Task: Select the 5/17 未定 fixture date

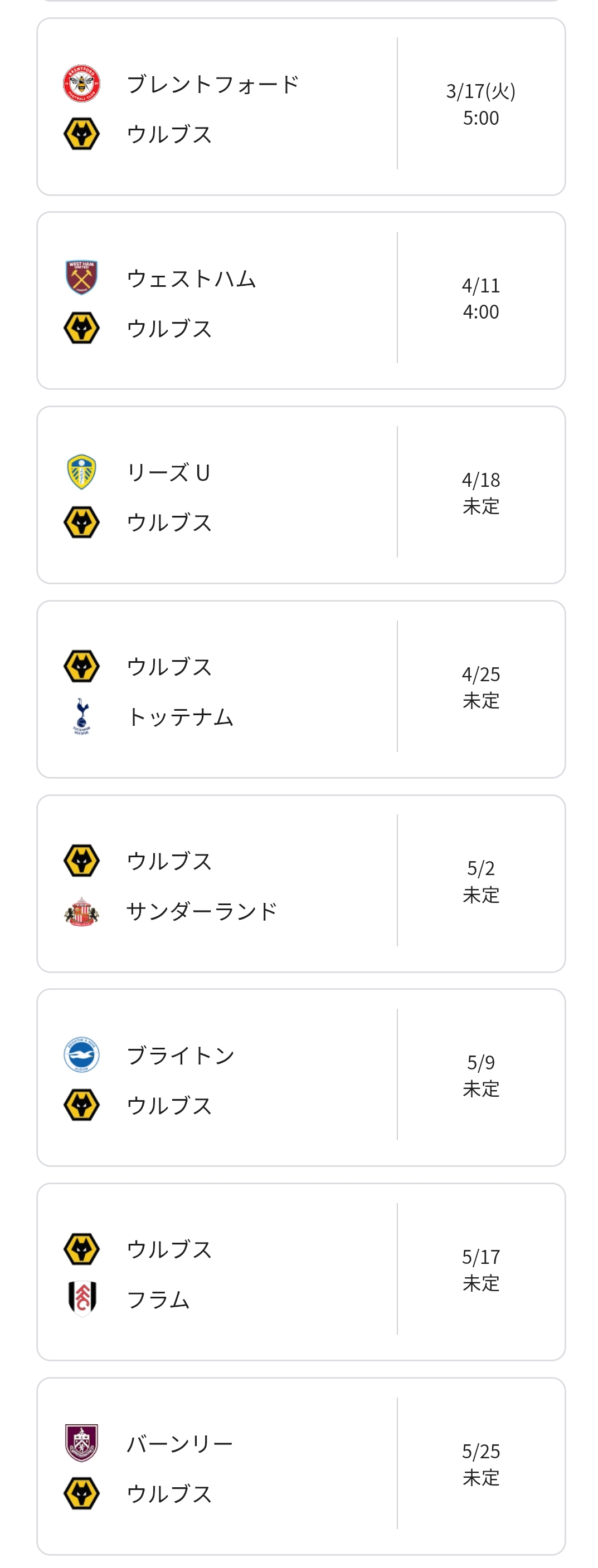Action: click(x=480, y=1270)
